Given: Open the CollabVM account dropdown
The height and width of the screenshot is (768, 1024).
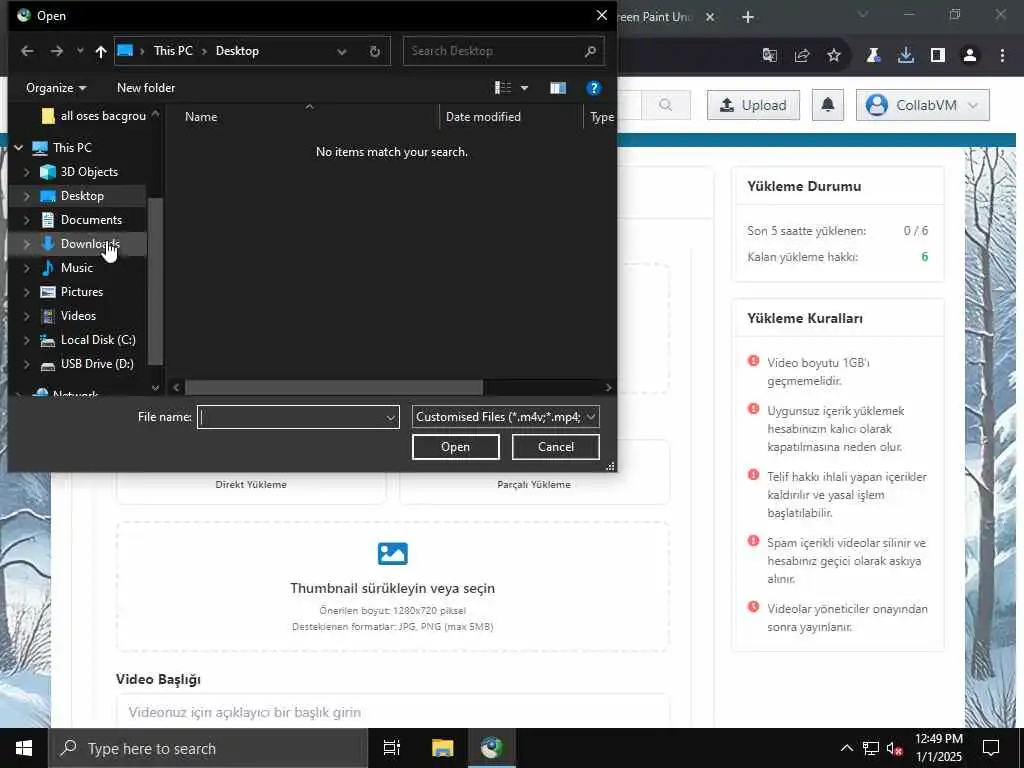Looking at the screenshot, I should (922, 105).
